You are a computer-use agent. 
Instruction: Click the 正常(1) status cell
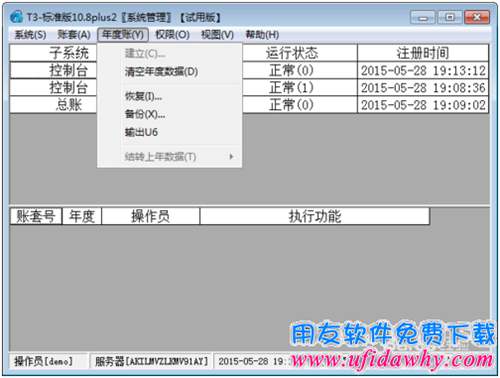point(300,88)
